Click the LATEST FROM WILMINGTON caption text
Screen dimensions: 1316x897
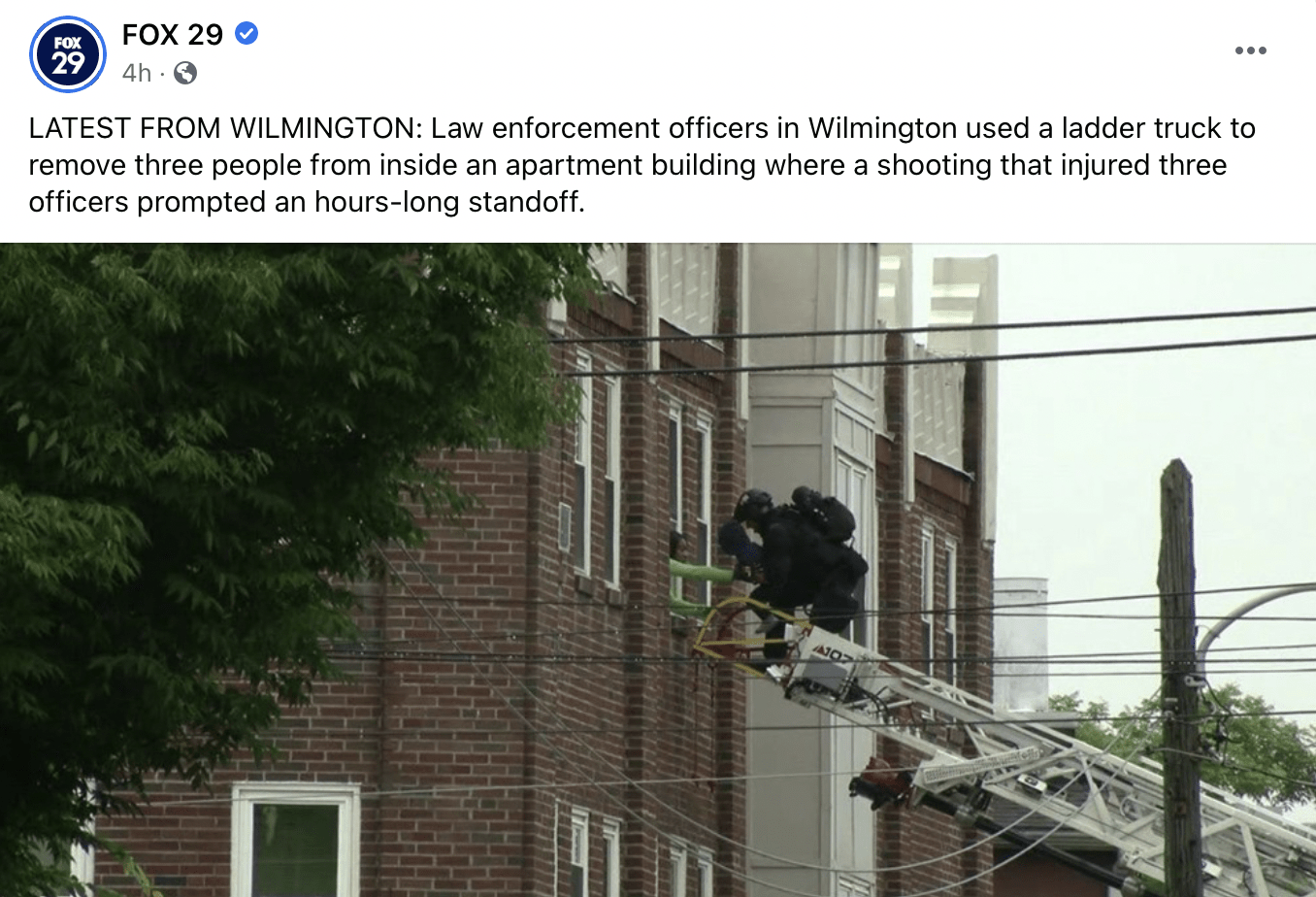(x=221, y=128)
